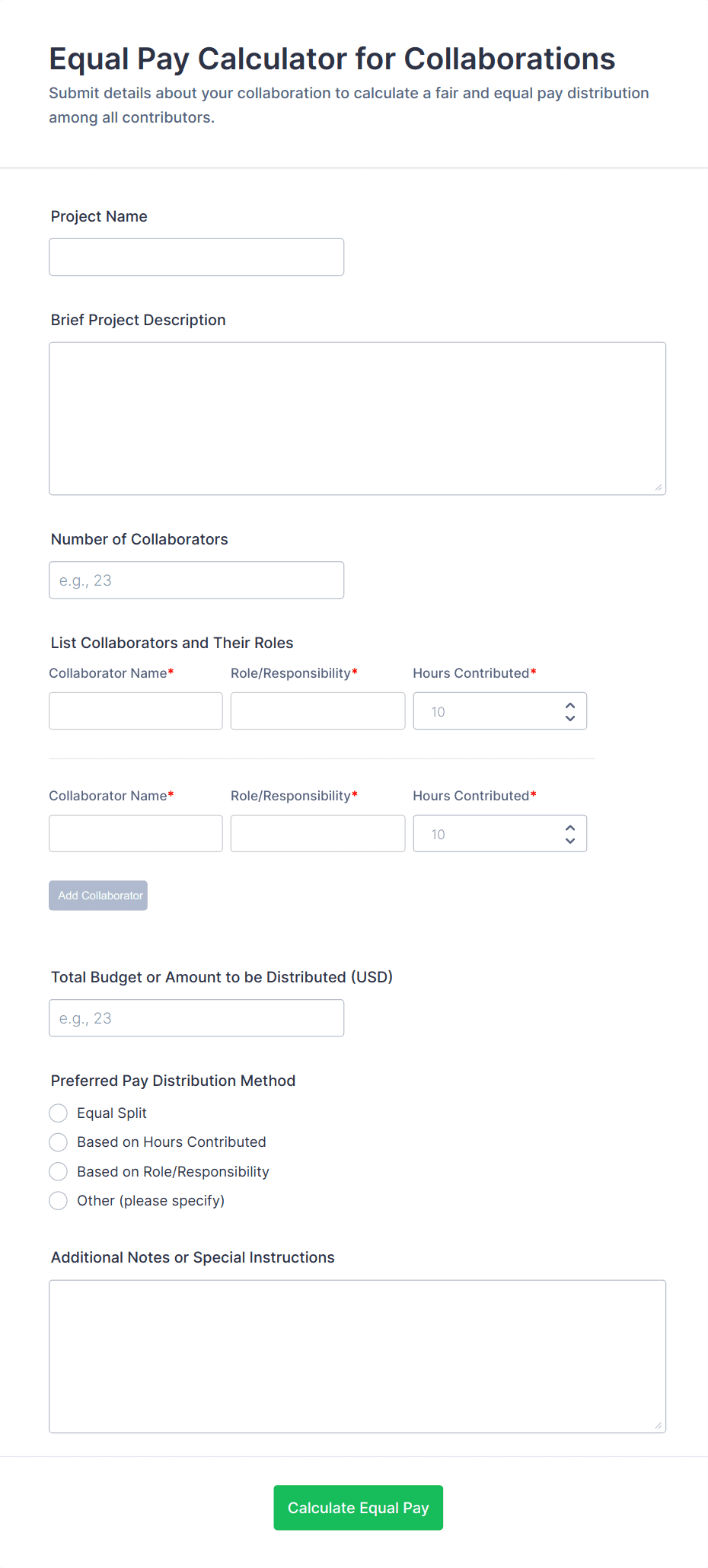Pick Based on Role/Responsibility option

(59, 1171)
